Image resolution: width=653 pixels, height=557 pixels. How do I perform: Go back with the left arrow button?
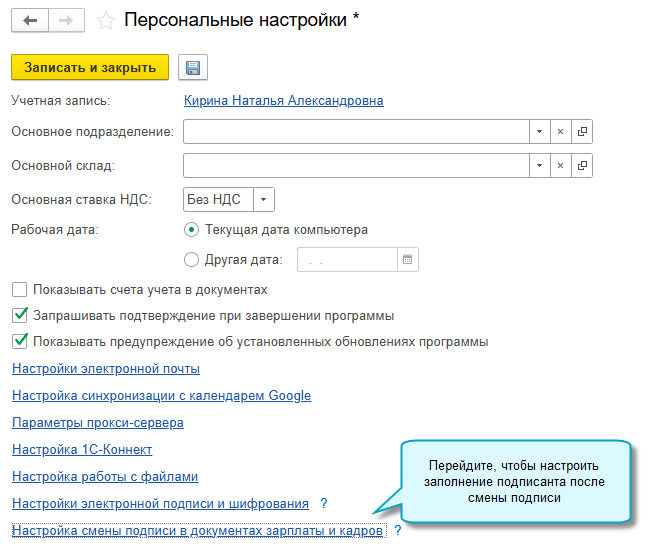30,20
